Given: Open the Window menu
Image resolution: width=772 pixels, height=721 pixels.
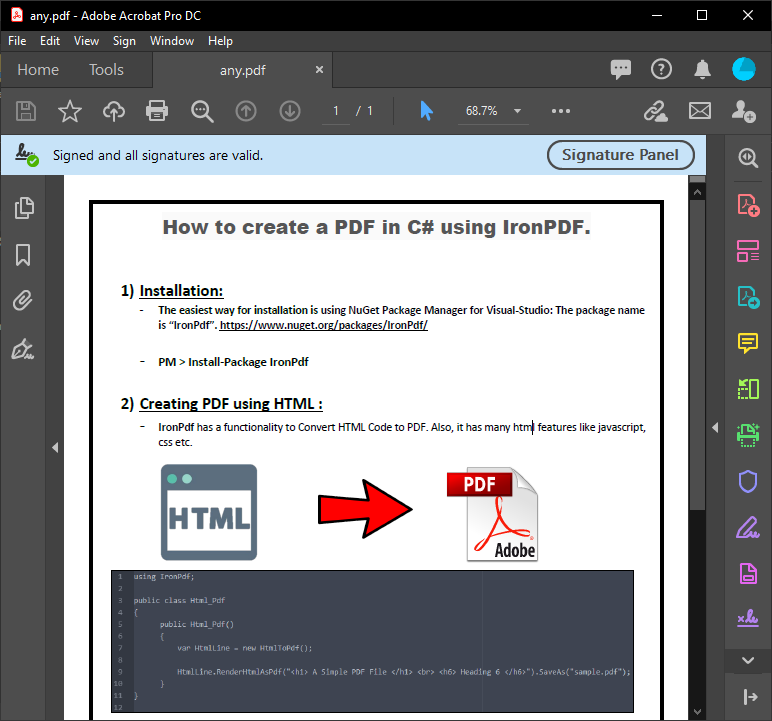Looking at the screenshot, I should coord(172,41).
